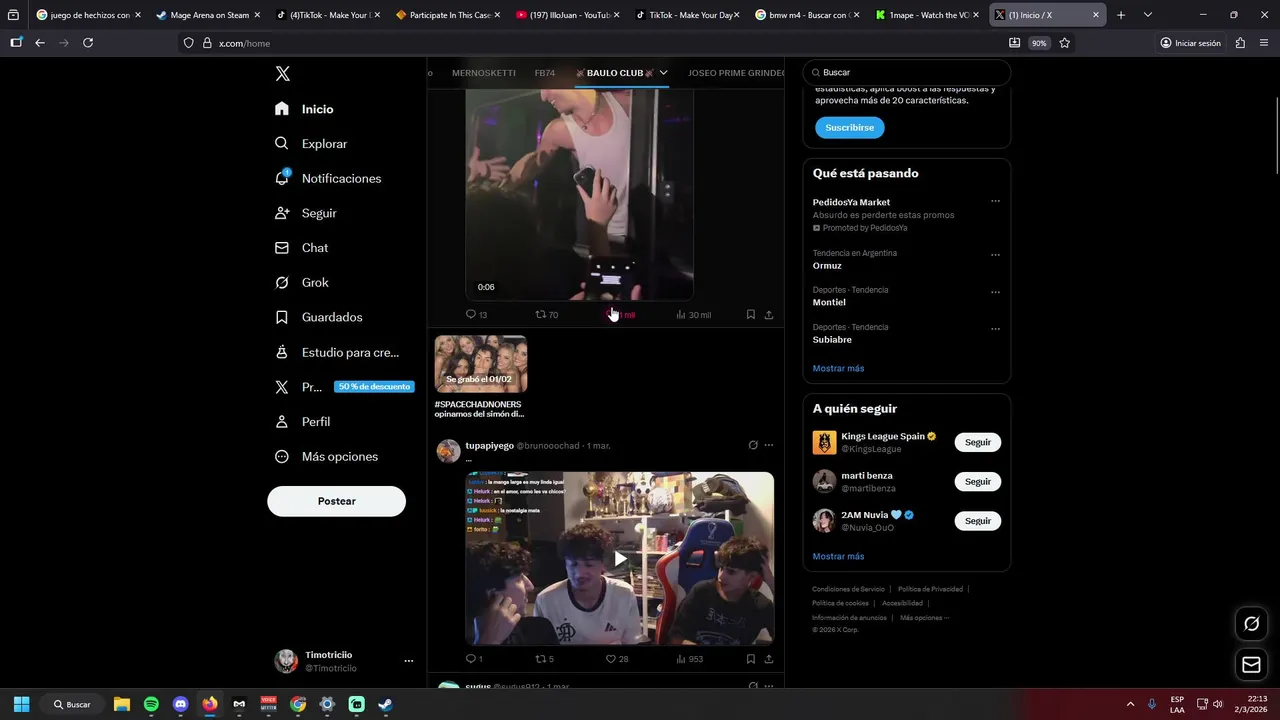Click Iniciar sesión in browser toolbar
Viewport: 1280px width, 720px height.
(1190, 43)
